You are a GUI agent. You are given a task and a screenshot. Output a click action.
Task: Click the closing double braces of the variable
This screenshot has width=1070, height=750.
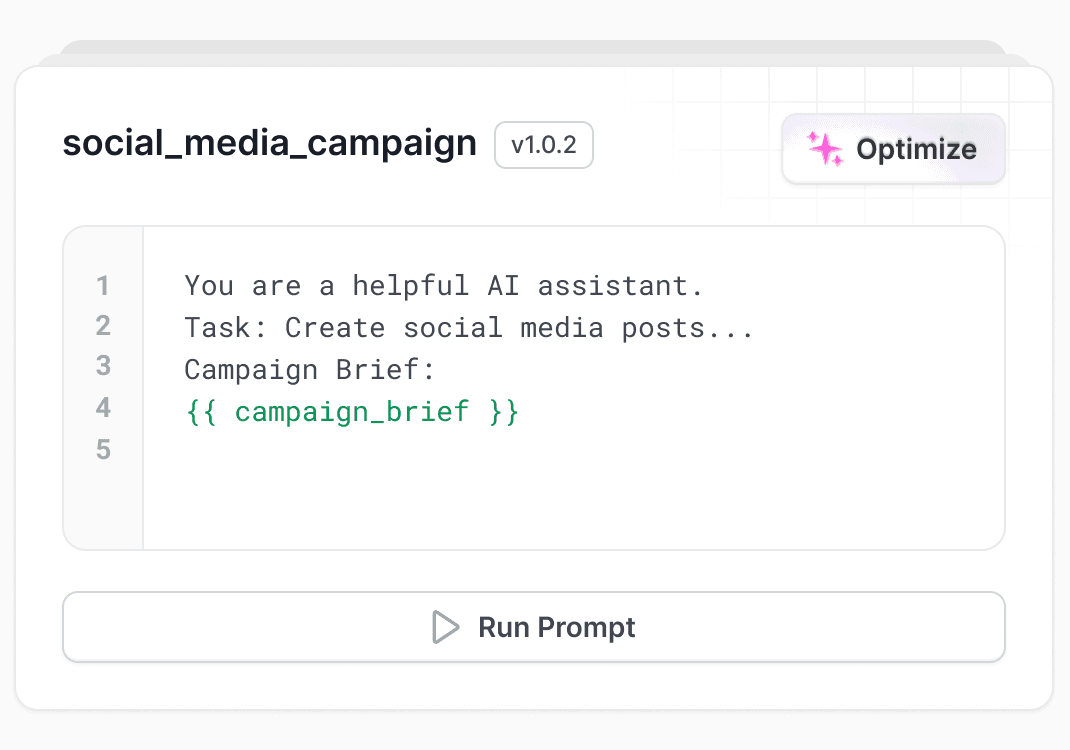point(504,412)
